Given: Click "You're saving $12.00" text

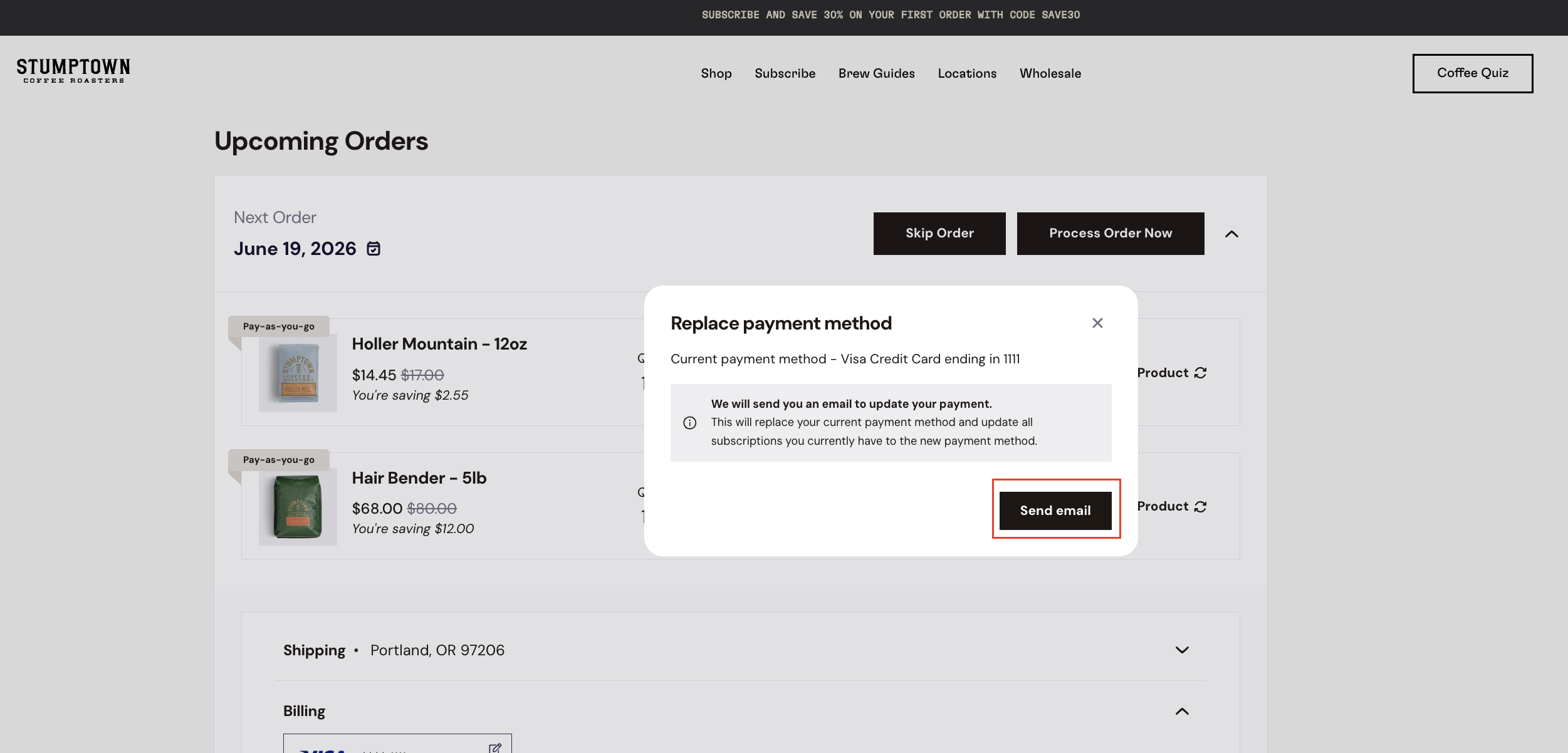Looking at the screenshot, I should (x=413, y=529).
